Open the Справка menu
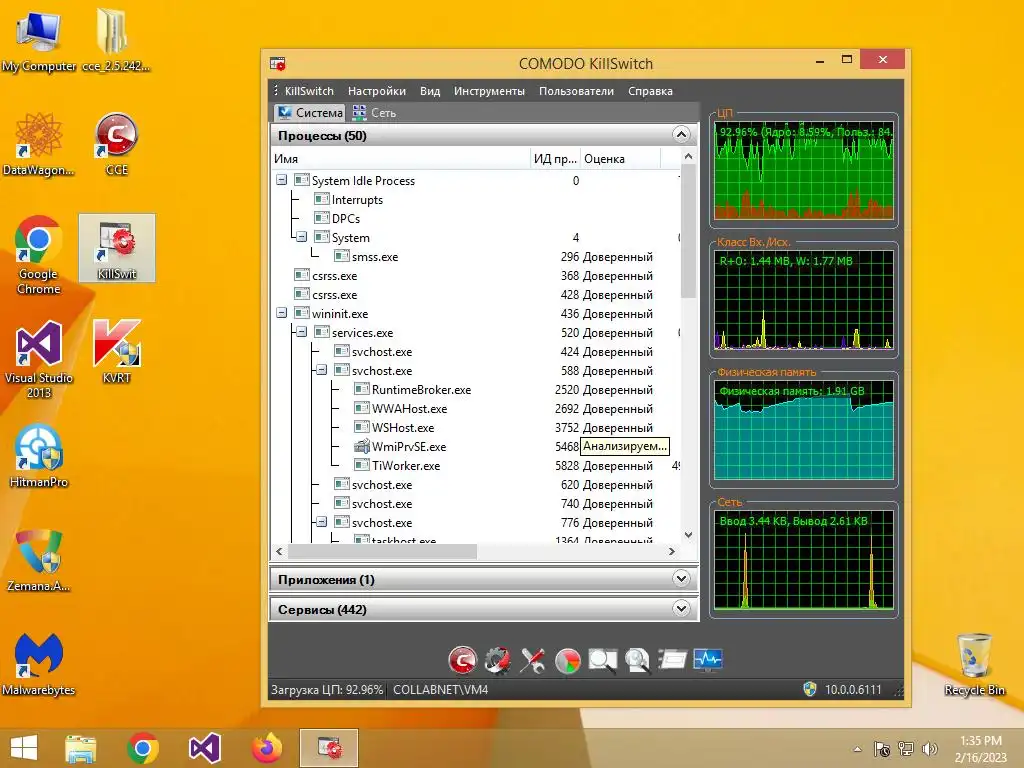Viewport: 1024px width, 768px height. (x=650, y=91)
